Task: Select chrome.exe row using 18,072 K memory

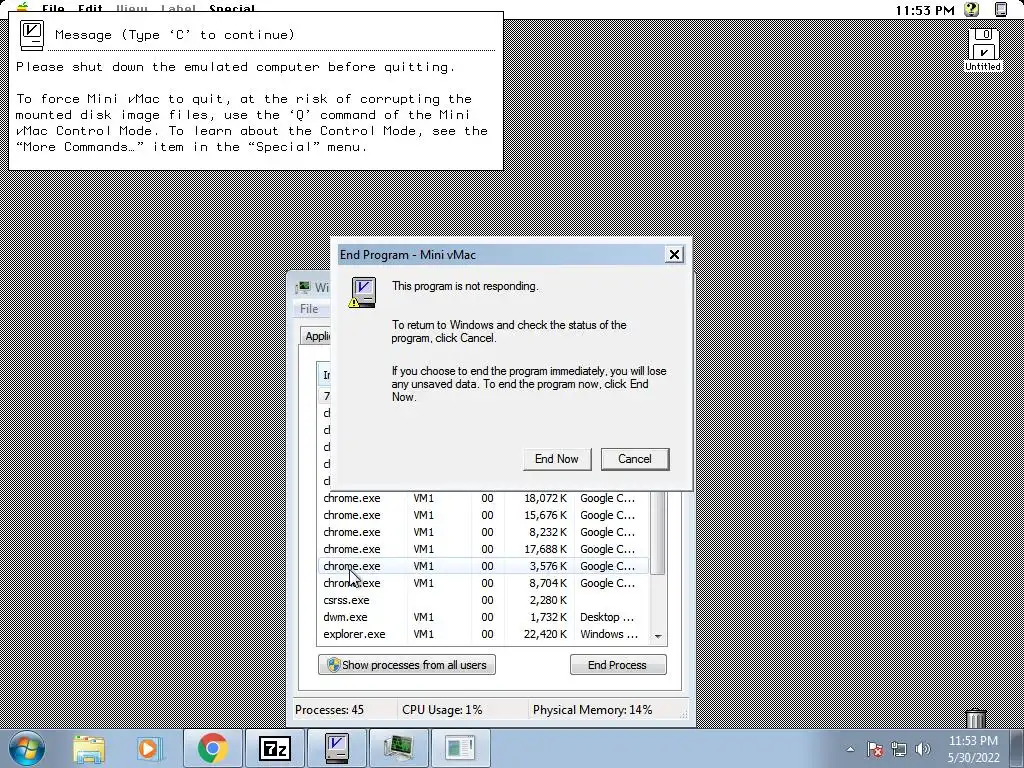Action: pyautogui.click(x=483, y=498)
